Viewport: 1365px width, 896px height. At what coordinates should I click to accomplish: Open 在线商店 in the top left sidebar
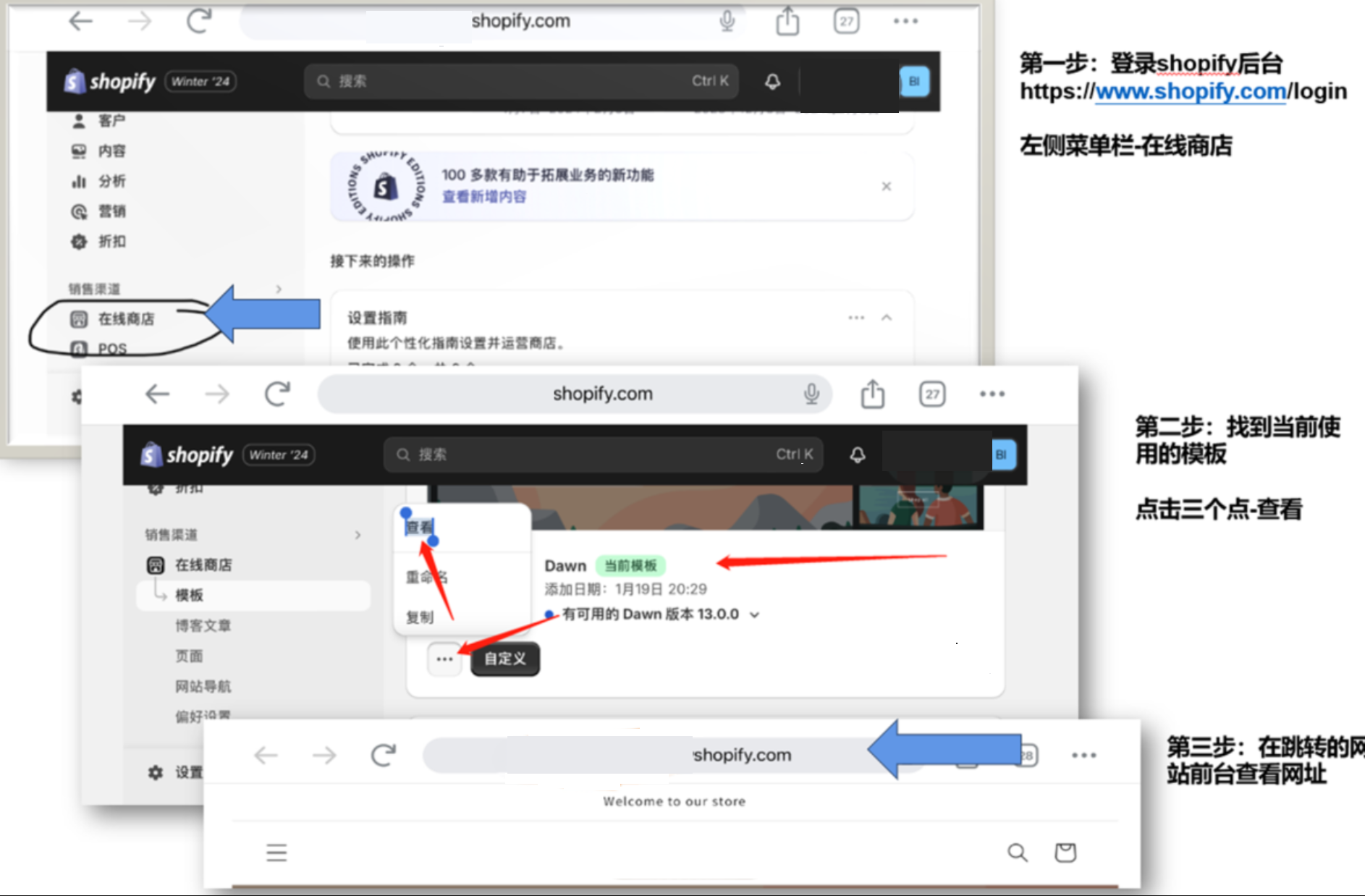tap(125, 319)
